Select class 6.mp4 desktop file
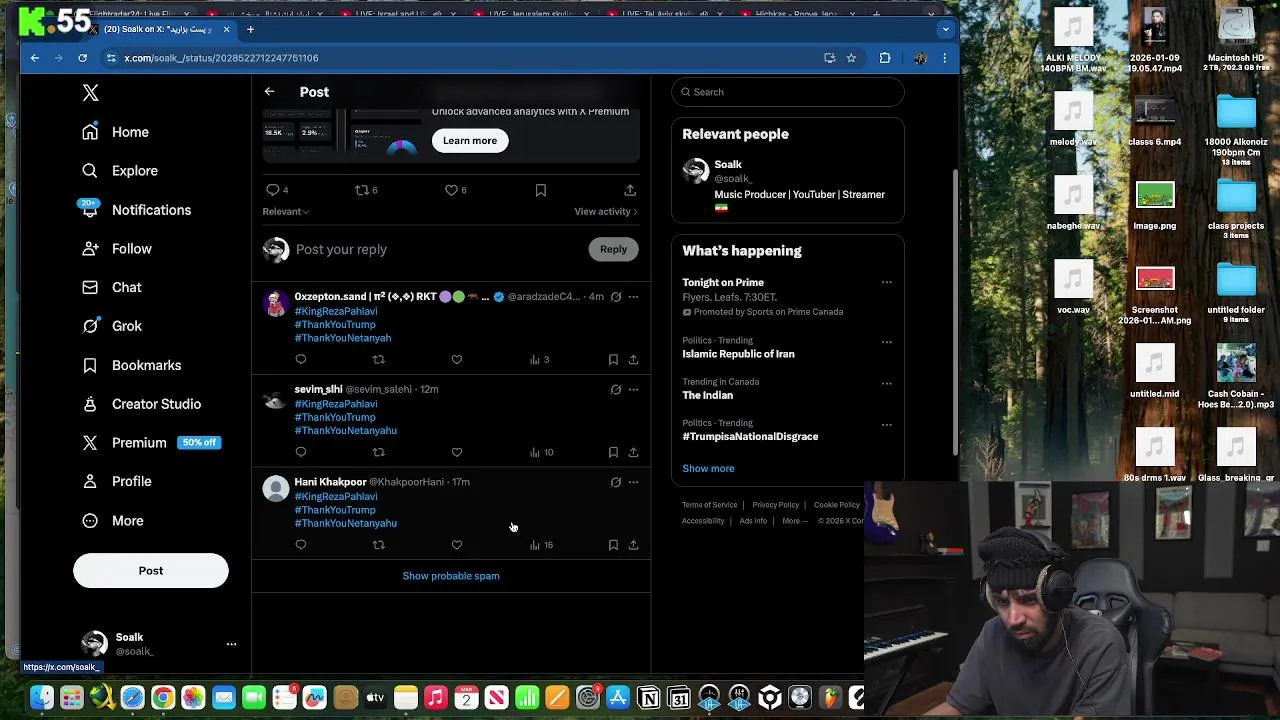Screen dimensions: 1280x720 point(1155,122)
